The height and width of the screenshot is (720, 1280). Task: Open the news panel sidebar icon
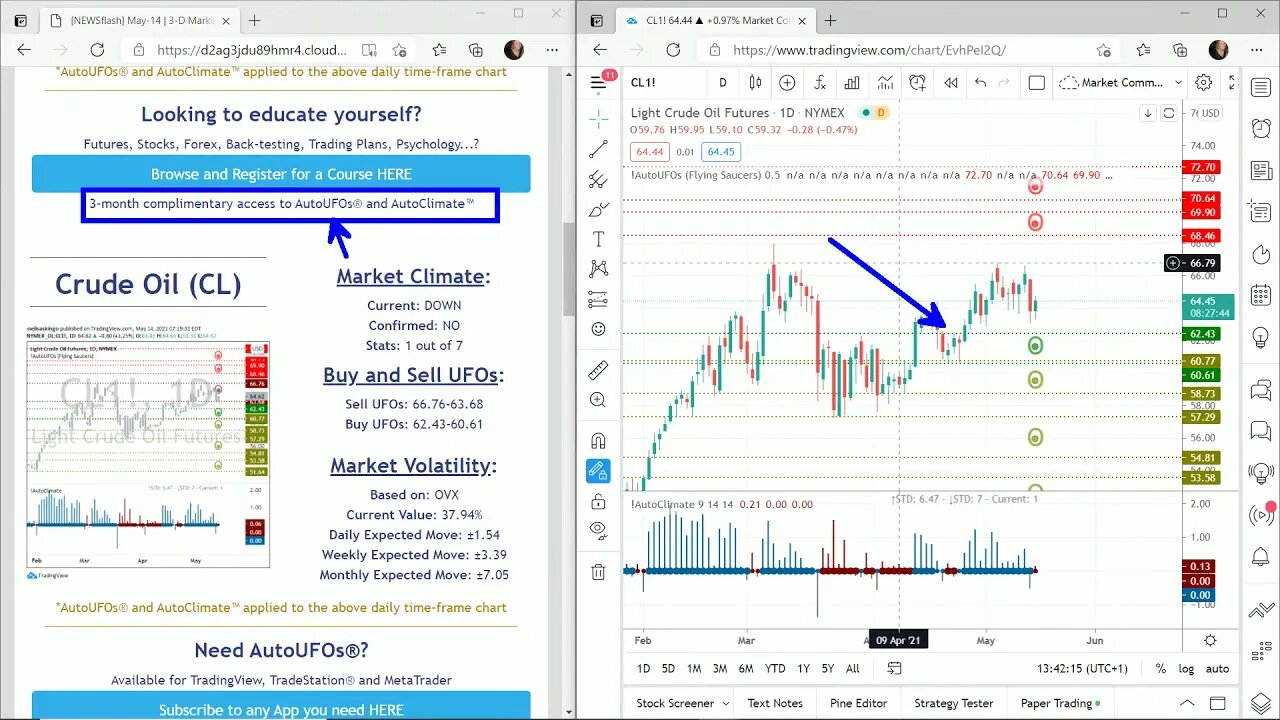(x=1261, y=171)
